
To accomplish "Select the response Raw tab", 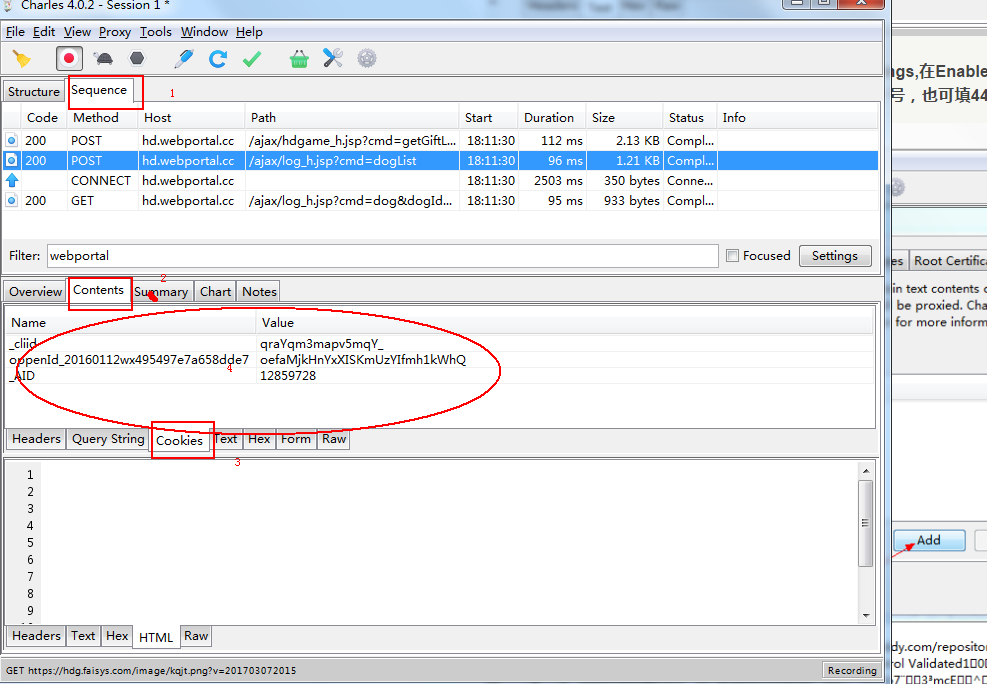I will [196, 636].
